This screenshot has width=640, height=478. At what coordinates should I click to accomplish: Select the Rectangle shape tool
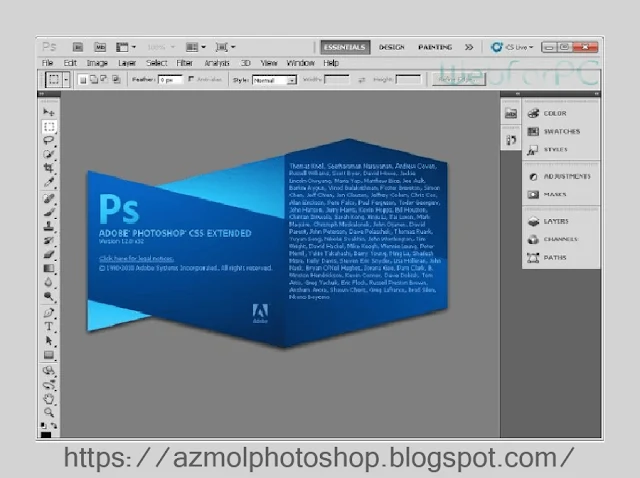(49, 355)
